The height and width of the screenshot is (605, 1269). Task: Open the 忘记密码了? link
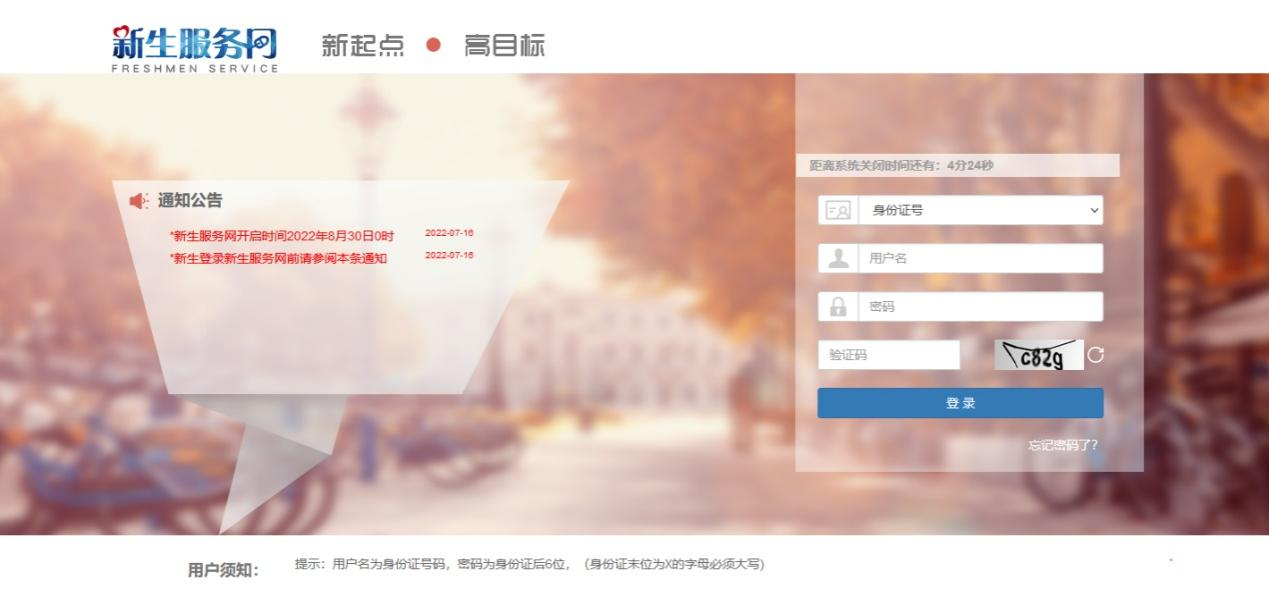point(1062,445)
